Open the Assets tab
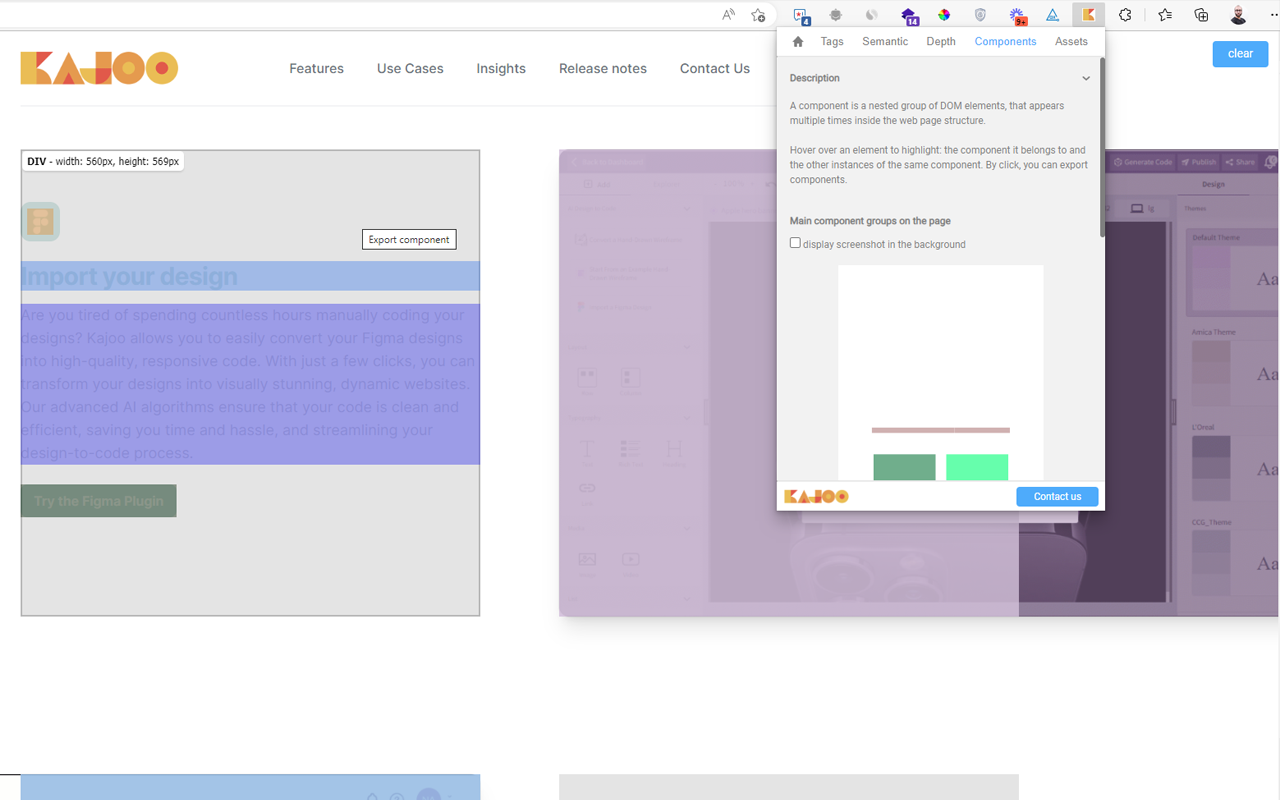This screenshot has width=1280, height=800. pos(1071,41)
